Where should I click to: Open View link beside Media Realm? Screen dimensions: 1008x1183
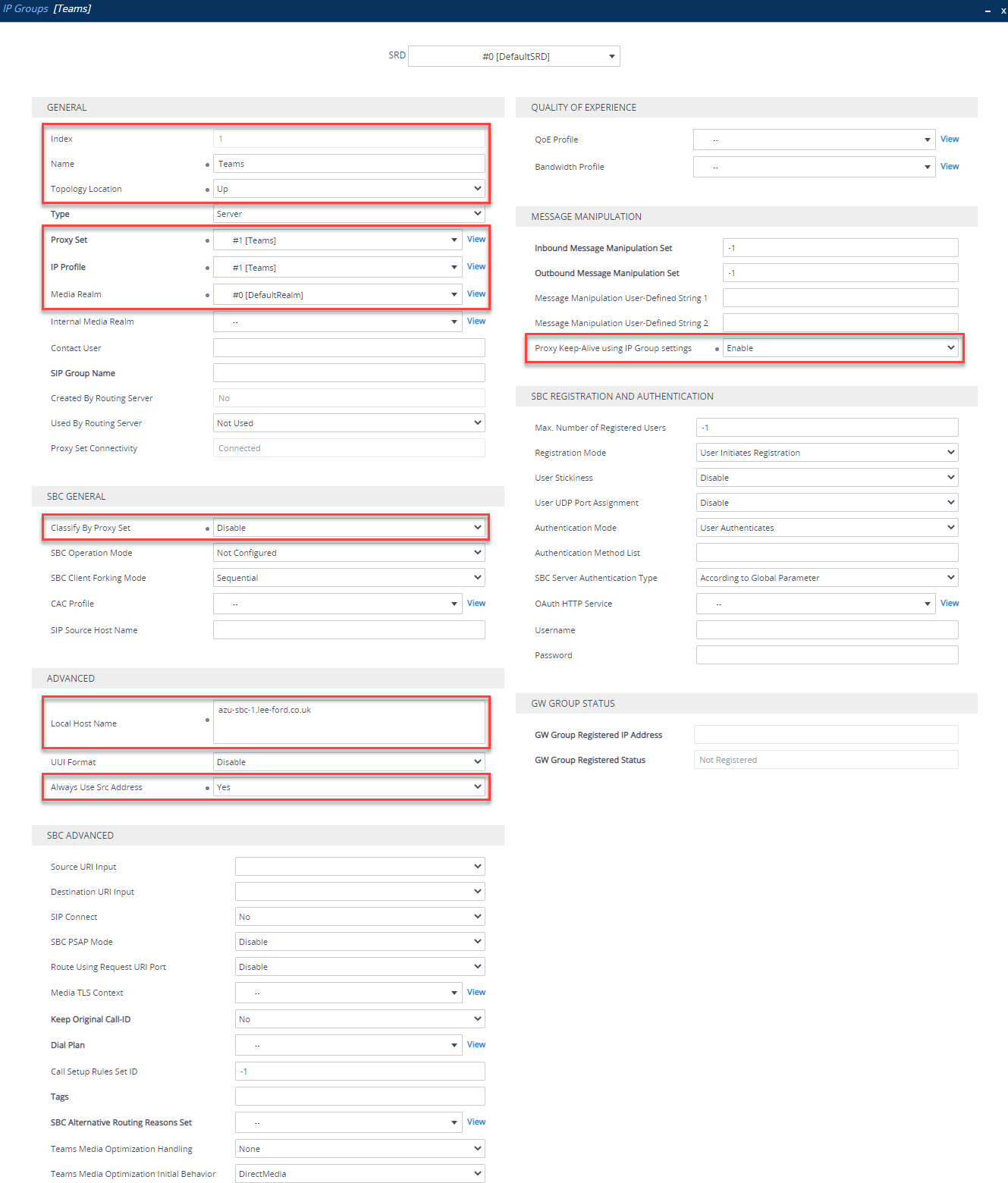pyautogui.click(x=476, y=294)
